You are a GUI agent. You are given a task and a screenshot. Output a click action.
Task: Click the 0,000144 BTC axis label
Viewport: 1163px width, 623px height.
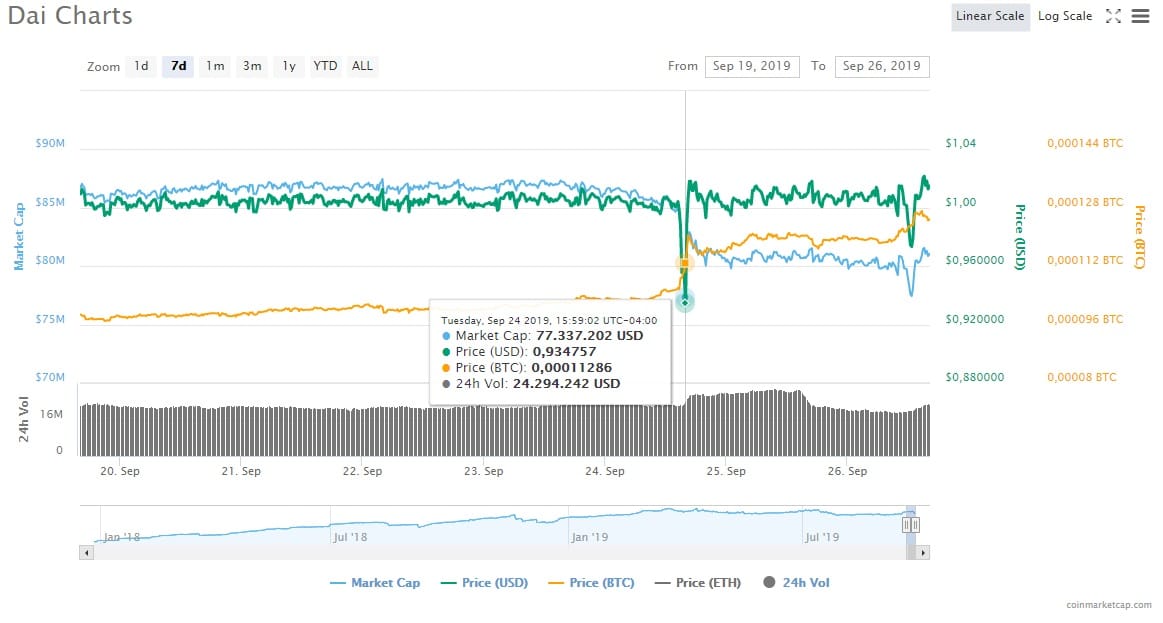1085,143
